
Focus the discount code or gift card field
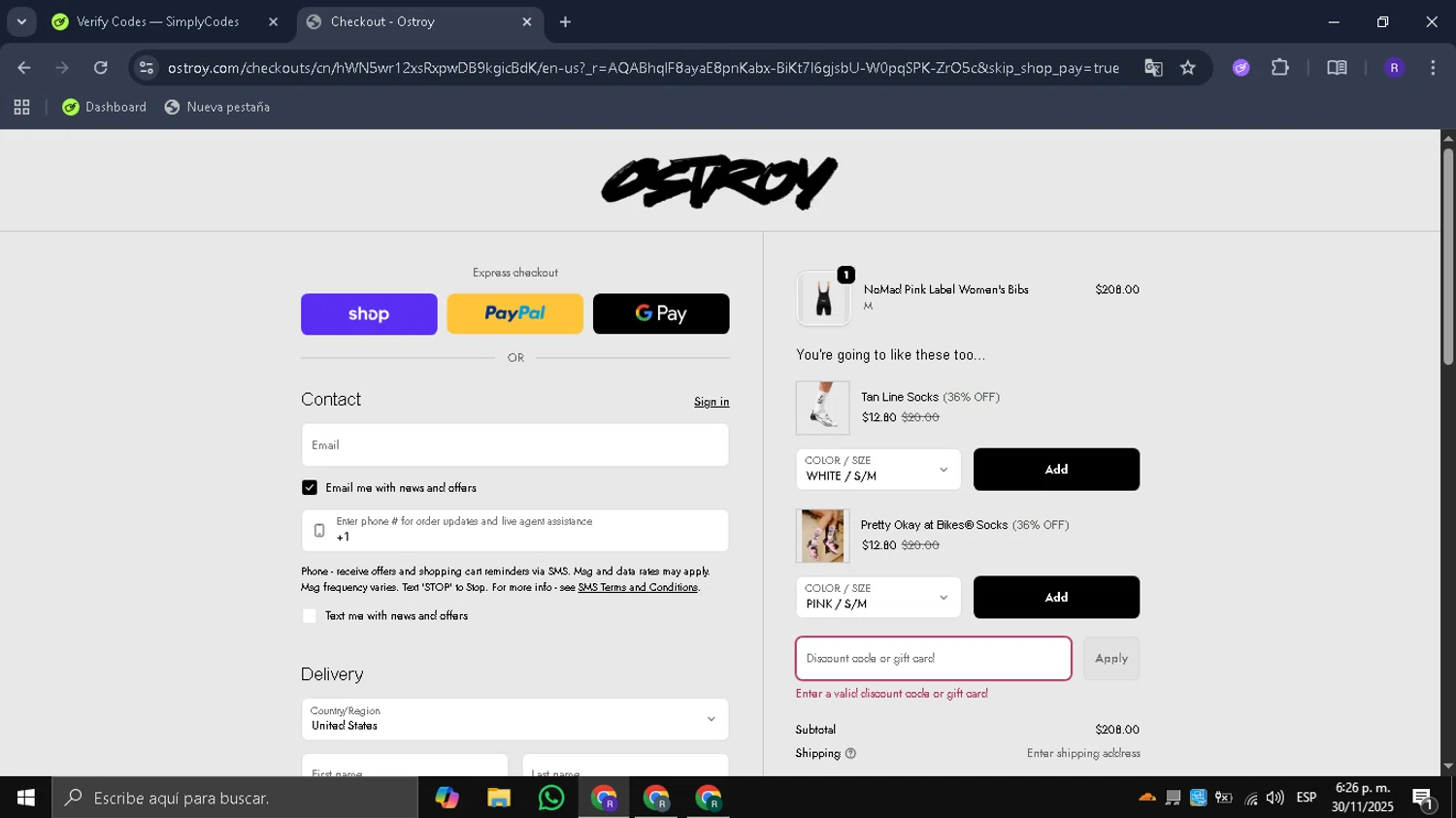934,658
